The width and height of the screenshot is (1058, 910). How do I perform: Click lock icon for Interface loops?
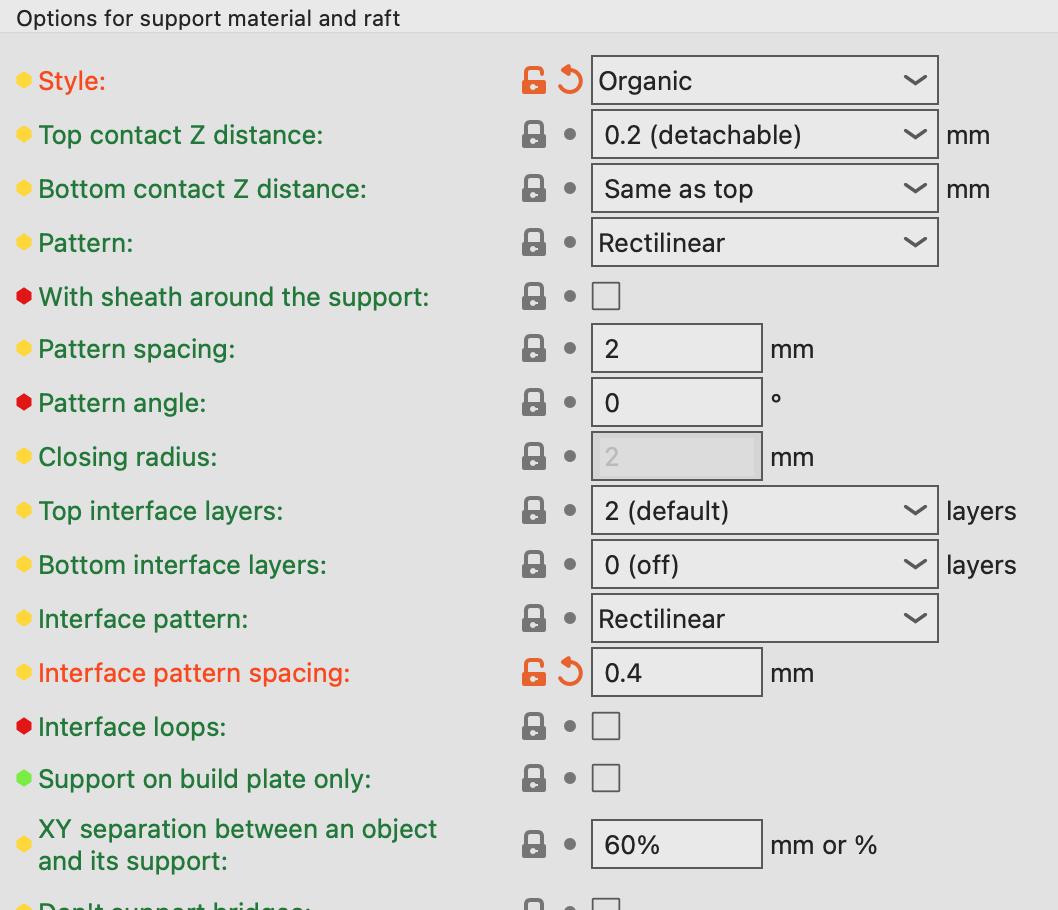534,727
